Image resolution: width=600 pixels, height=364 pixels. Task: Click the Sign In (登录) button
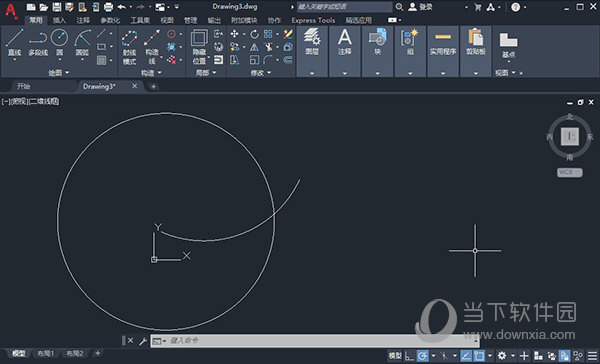pyautogui.click(x=421, y=7)
